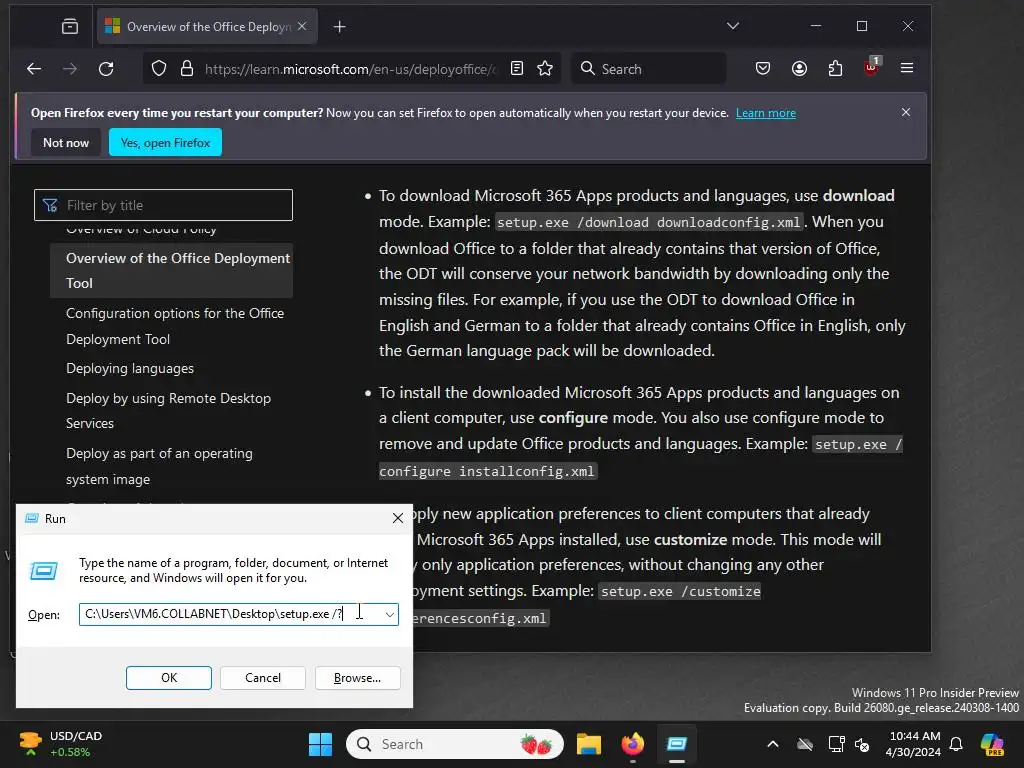Viewport: 1024px width, 768px height.
Task: Click the Firefox back arrow
Action: pyautogui.click(x=34, y=69)
